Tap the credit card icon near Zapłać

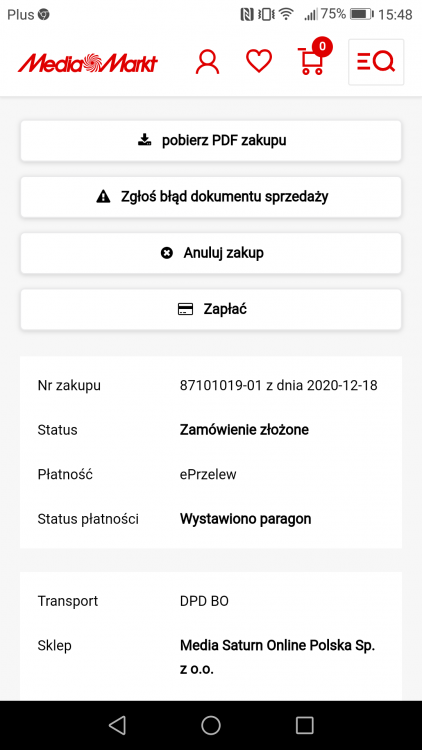185,309
